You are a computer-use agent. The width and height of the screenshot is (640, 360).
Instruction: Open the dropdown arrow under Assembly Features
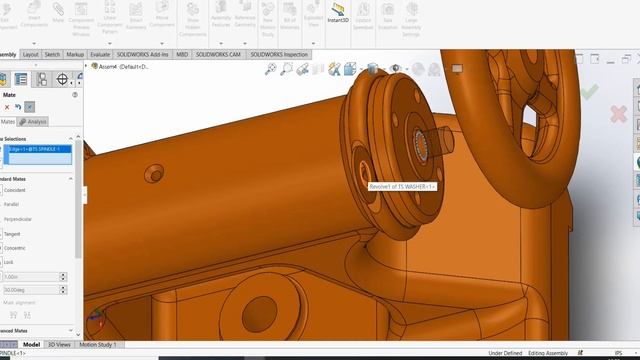221,43
